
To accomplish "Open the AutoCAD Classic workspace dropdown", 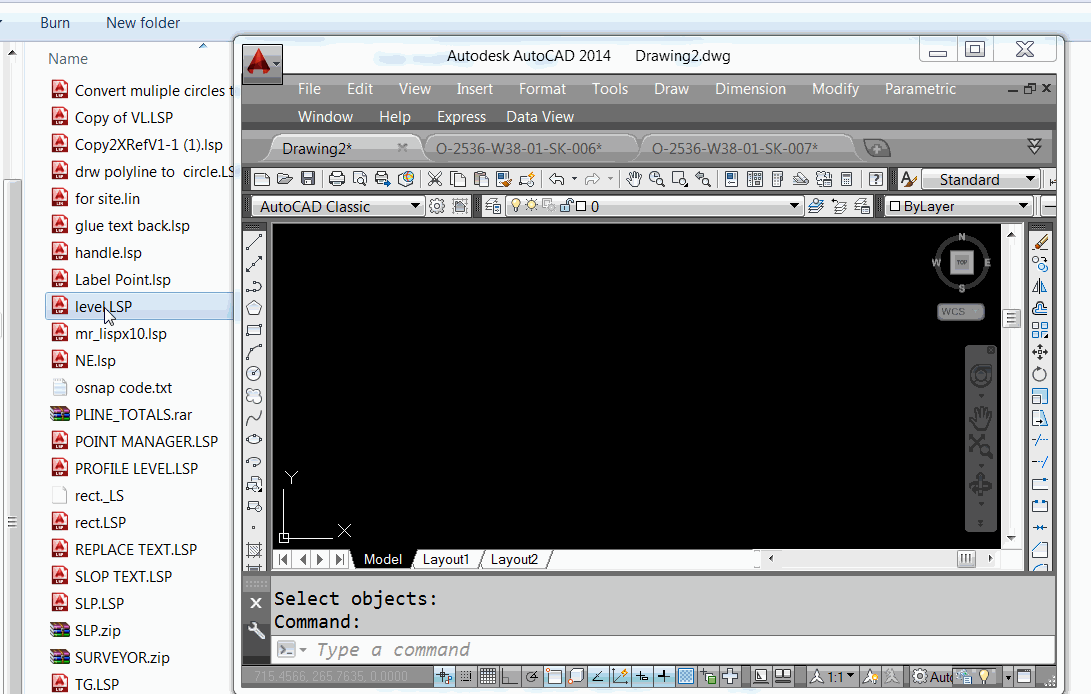I will coord(415,206).
